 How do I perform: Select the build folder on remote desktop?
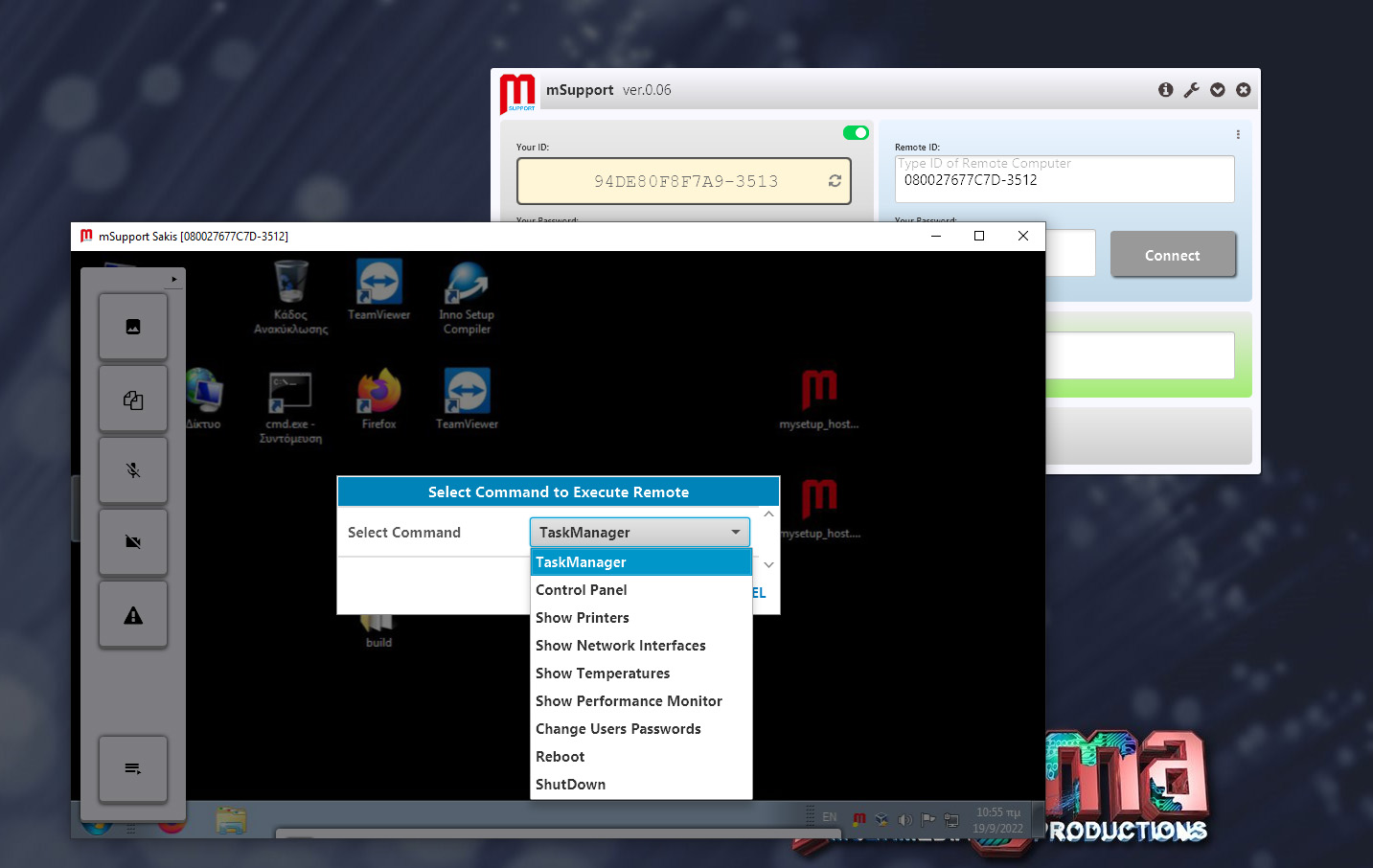pyautogui.click(x=378, y=632)
